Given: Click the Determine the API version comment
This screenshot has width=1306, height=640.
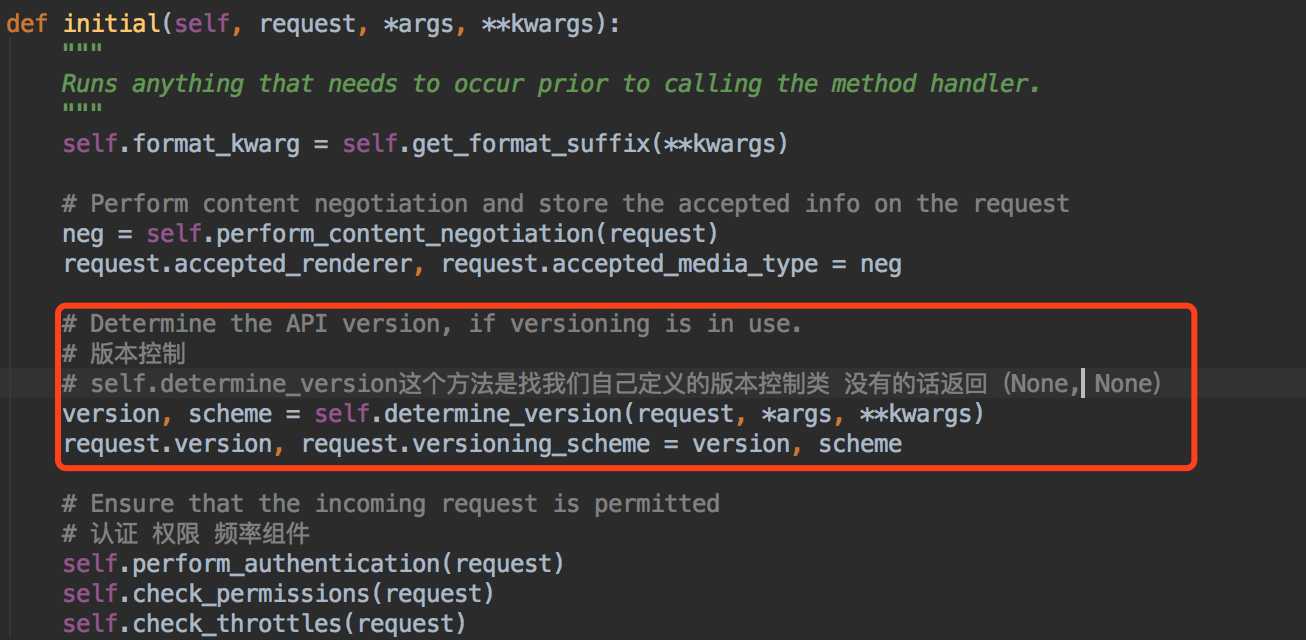Looking at the screenshot, I should pos(432,324).
